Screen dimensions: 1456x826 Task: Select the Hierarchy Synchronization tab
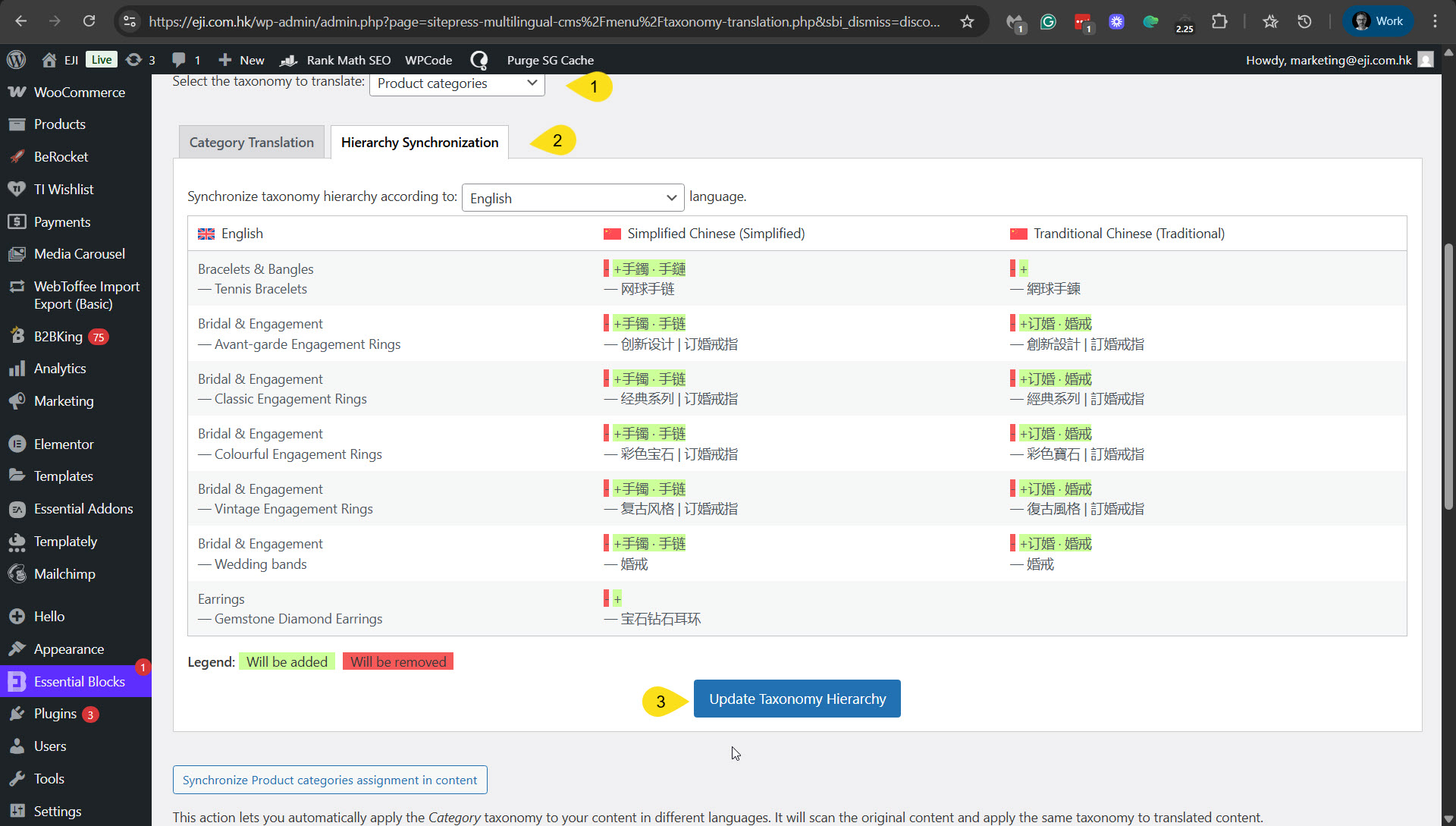[419, 143]
